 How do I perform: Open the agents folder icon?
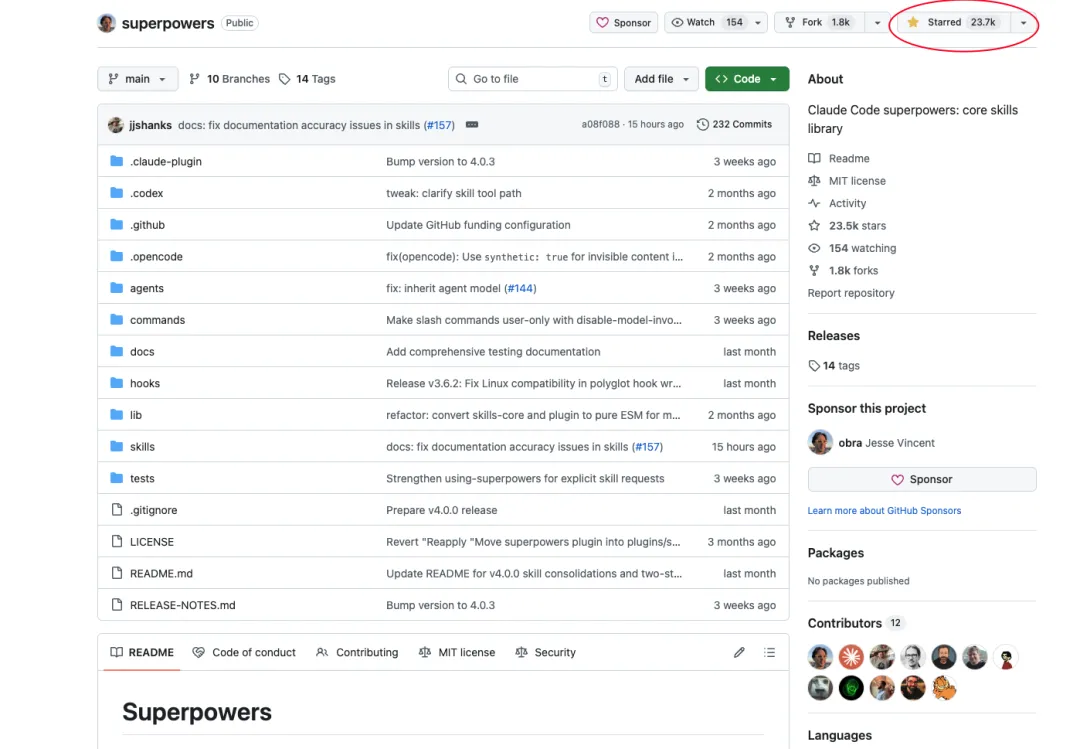(116, 288)
